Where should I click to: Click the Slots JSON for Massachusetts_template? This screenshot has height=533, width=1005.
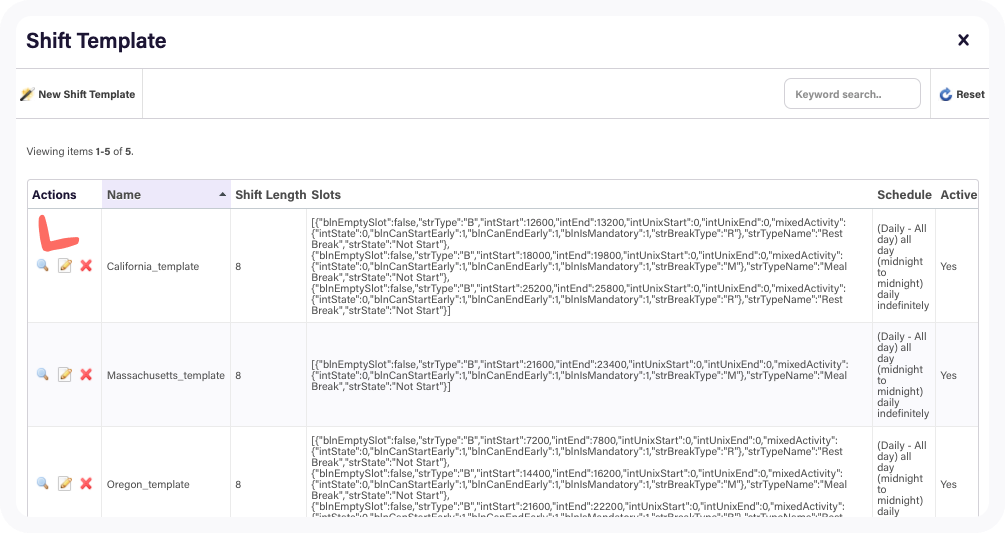[579, 375]
